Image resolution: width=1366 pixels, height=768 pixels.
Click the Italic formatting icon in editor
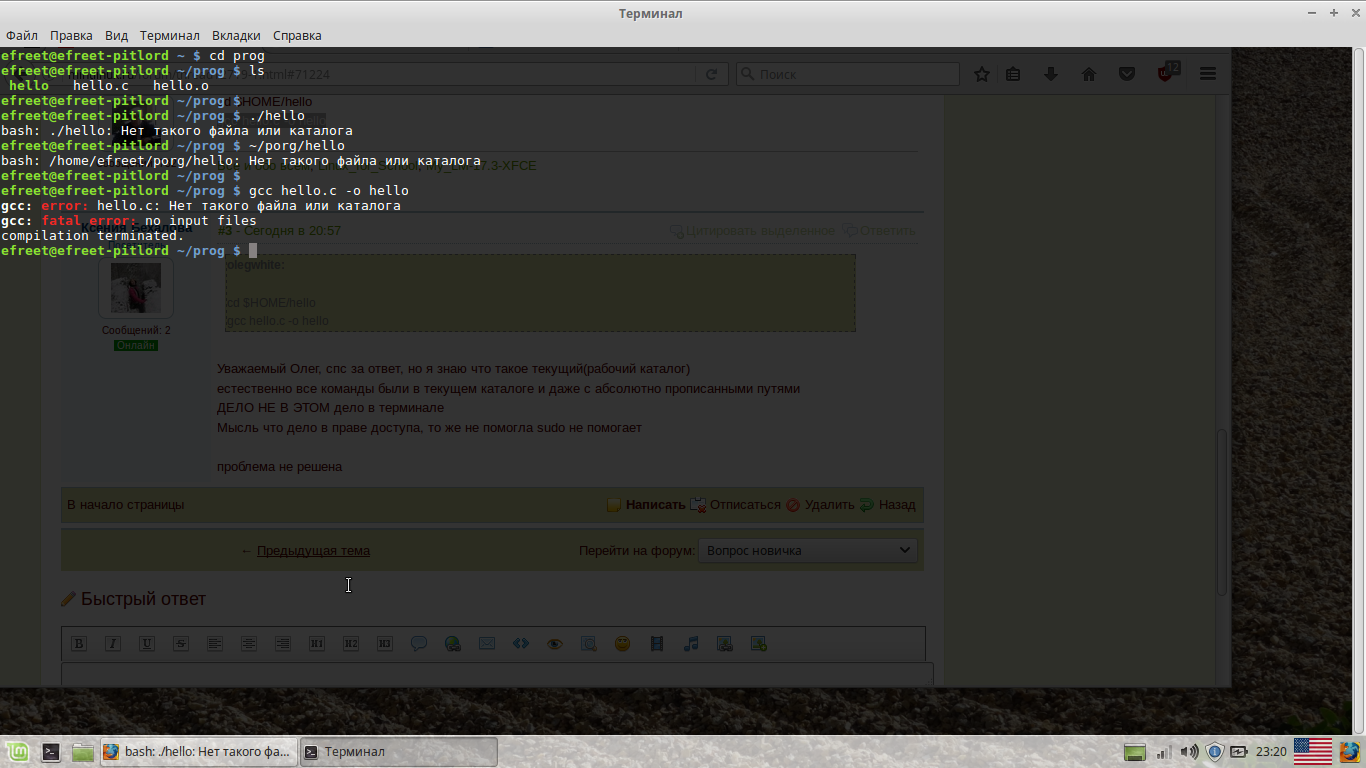click(113, 644)
